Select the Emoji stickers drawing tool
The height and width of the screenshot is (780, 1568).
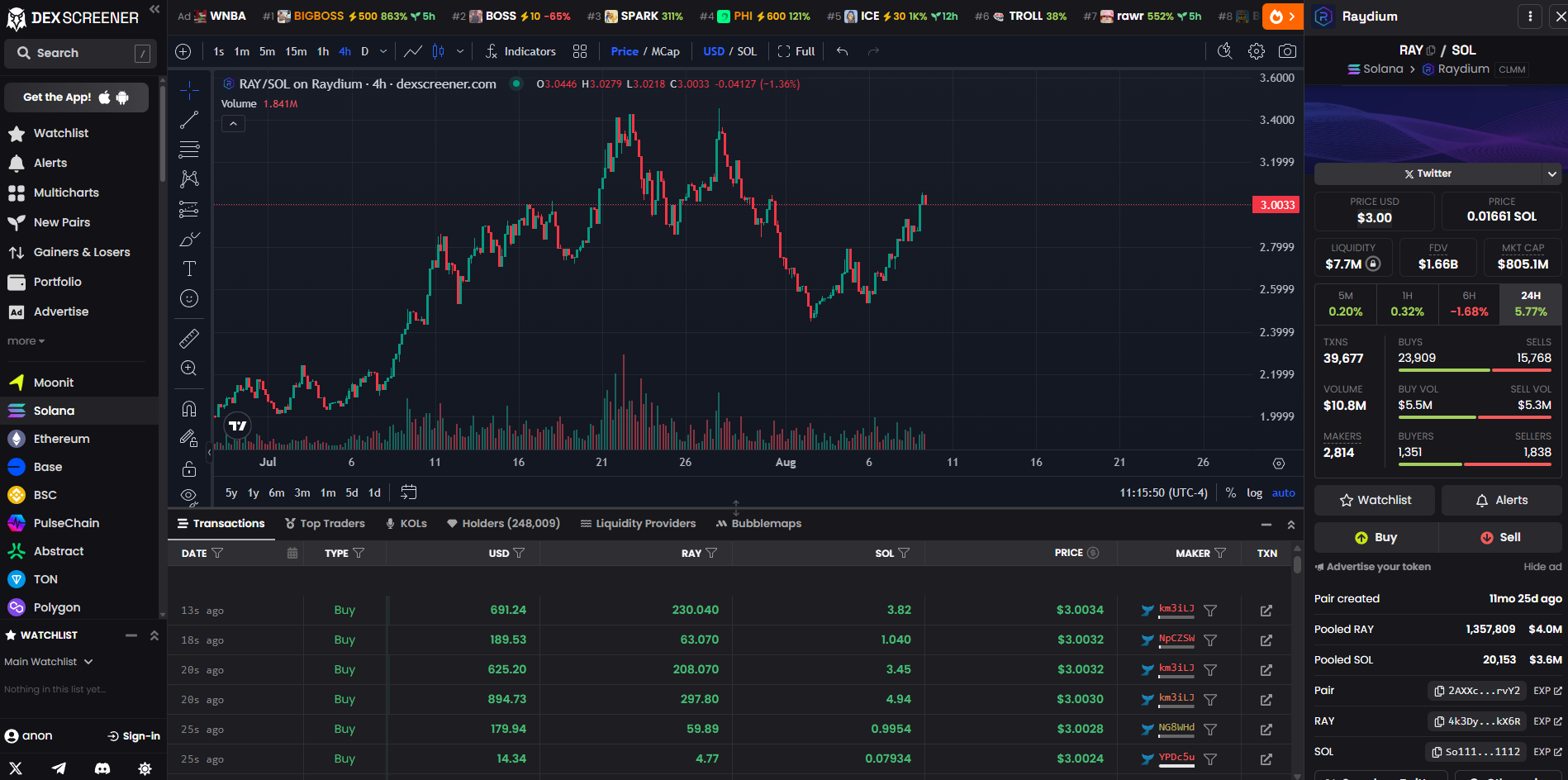pos(189,297)
